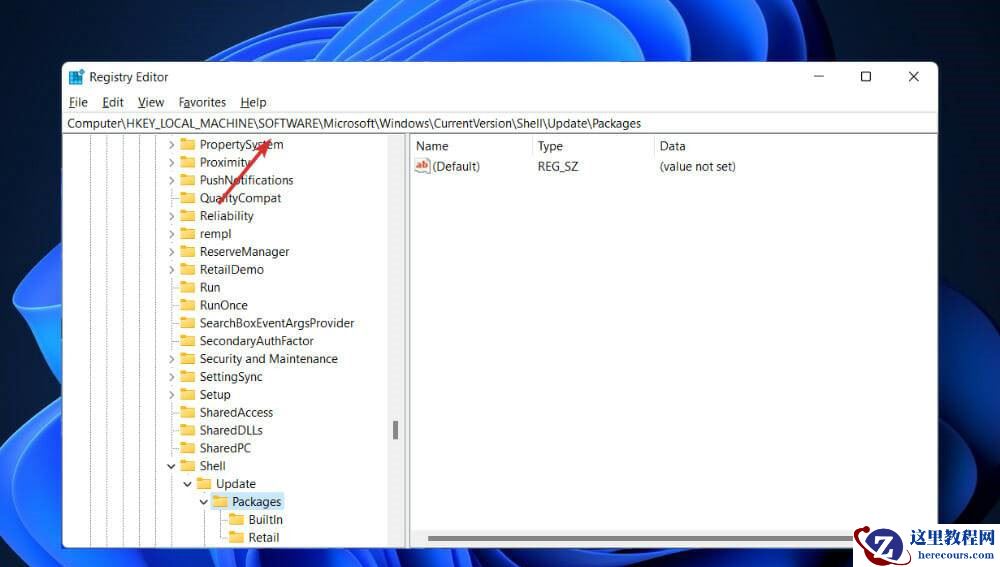The height and width of the screenshot is (567, 1000).
Task: Click the PropertySystem folder icon
Action: (188, 144)
